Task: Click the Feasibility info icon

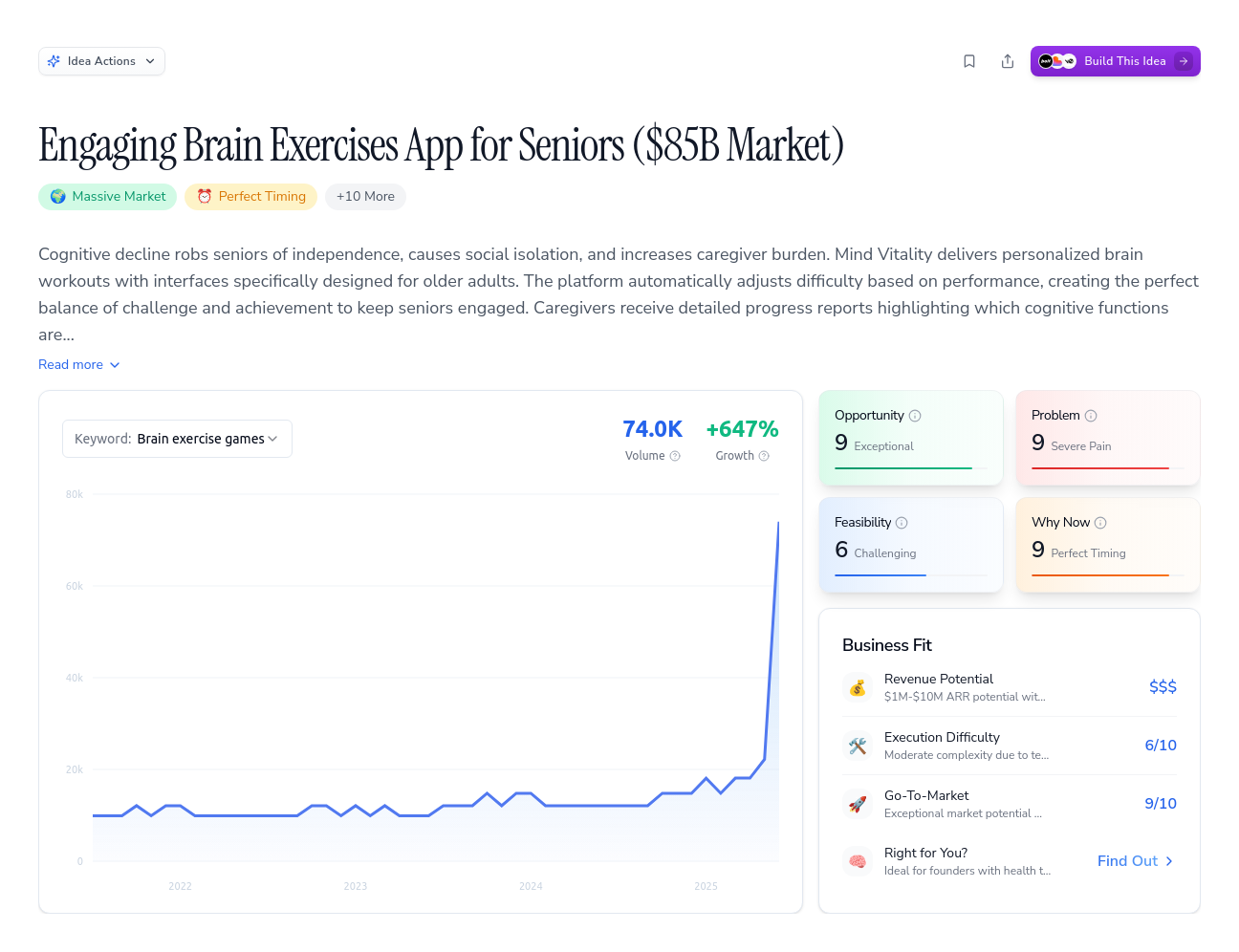Action: (902, 523)
